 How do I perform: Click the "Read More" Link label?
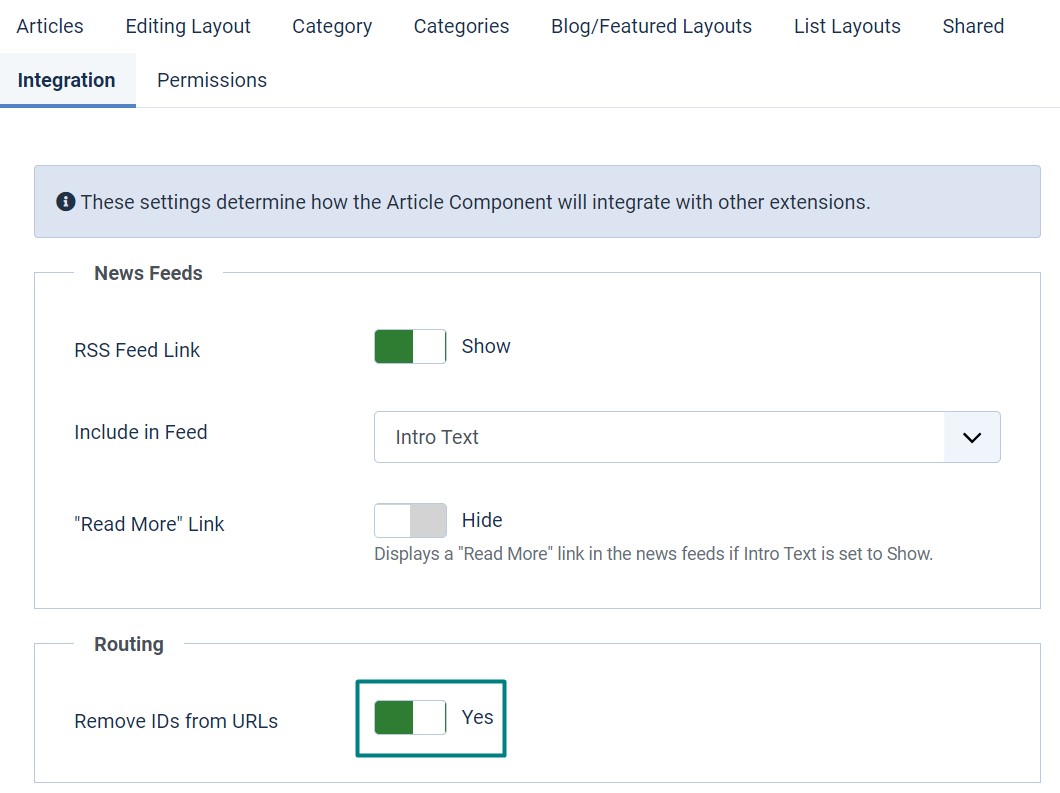pos(149,524)
